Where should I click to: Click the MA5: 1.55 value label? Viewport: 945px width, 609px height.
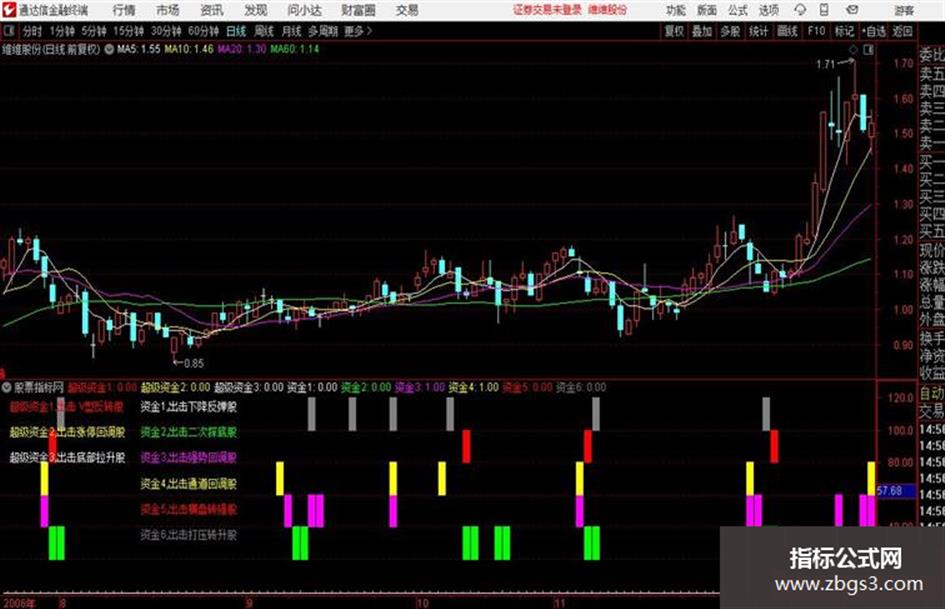(139, 49)
